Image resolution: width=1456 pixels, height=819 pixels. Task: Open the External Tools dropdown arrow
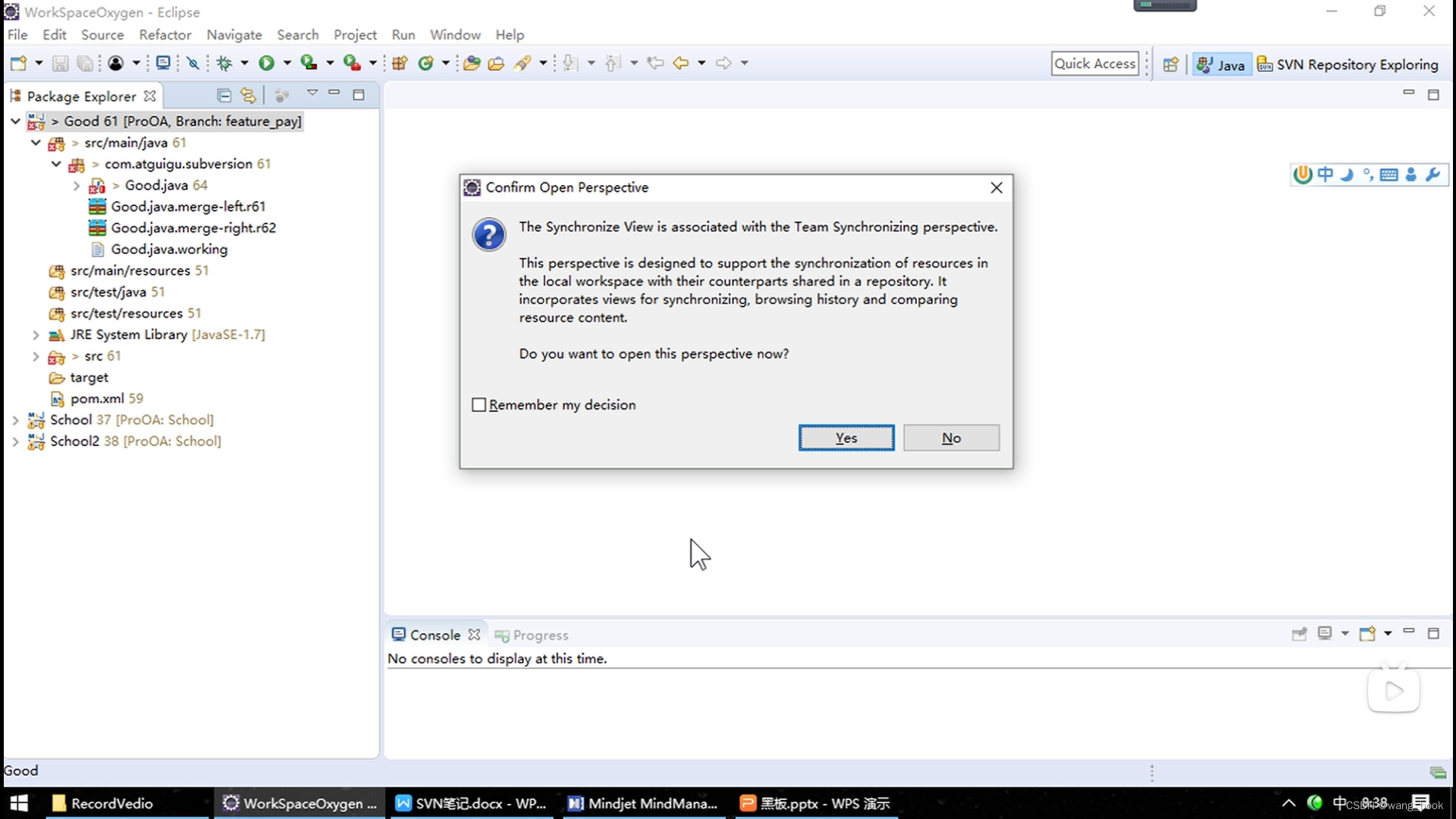point(372,63)
